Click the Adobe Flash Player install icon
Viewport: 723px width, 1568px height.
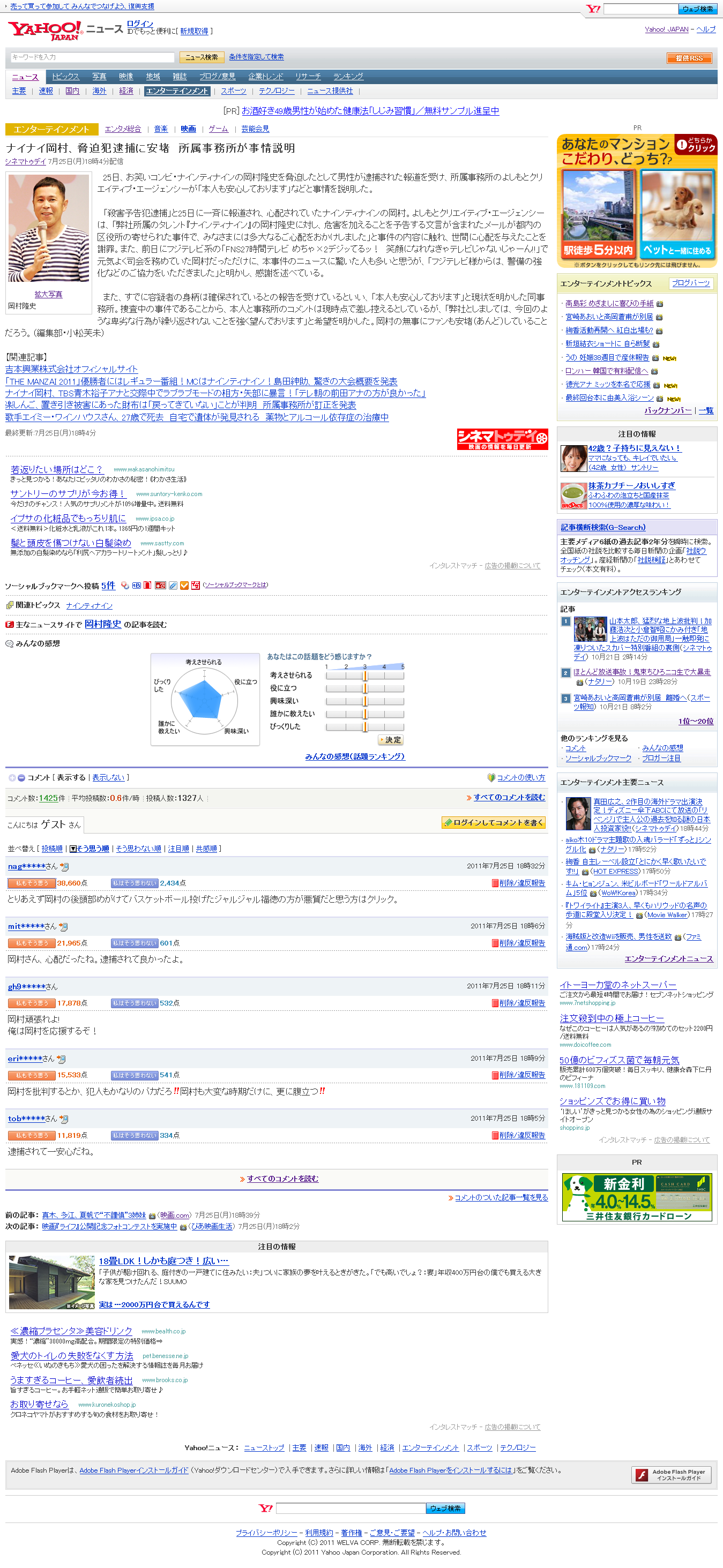pyautogui.click(x=671, y=1474)
